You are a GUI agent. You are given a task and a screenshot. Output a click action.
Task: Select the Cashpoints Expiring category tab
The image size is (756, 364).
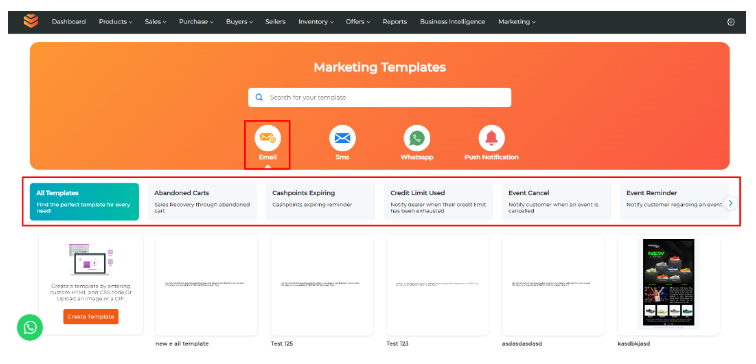point(320,202)
